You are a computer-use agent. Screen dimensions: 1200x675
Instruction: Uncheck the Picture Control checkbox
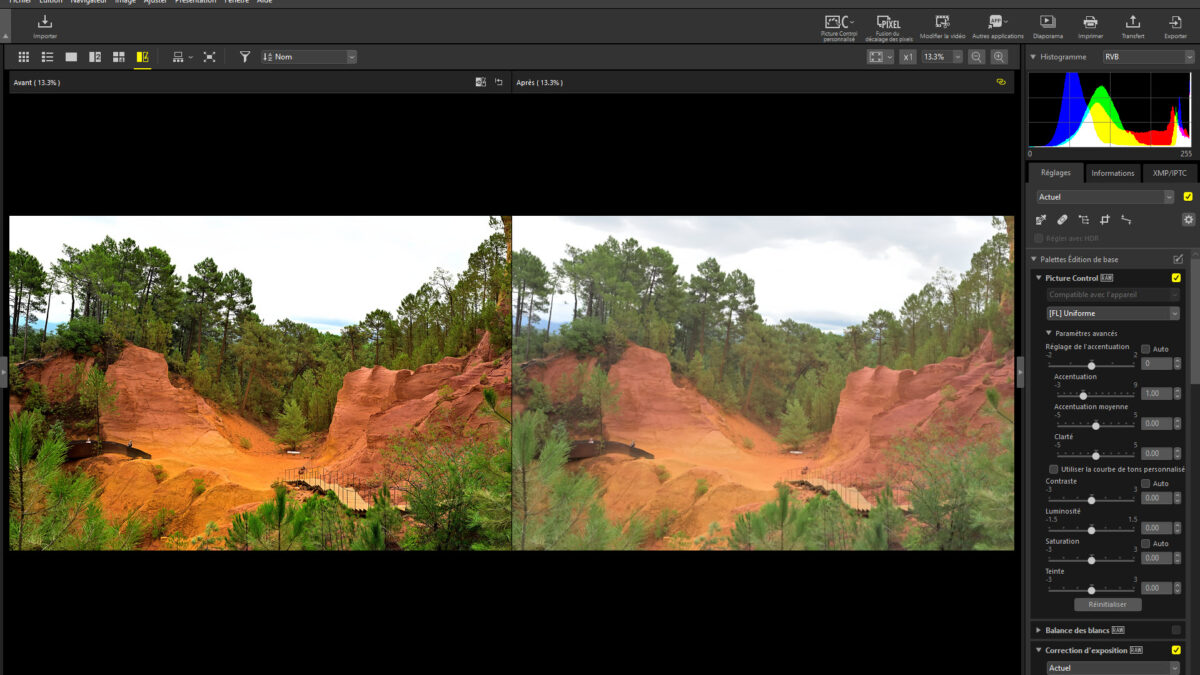1176,278
